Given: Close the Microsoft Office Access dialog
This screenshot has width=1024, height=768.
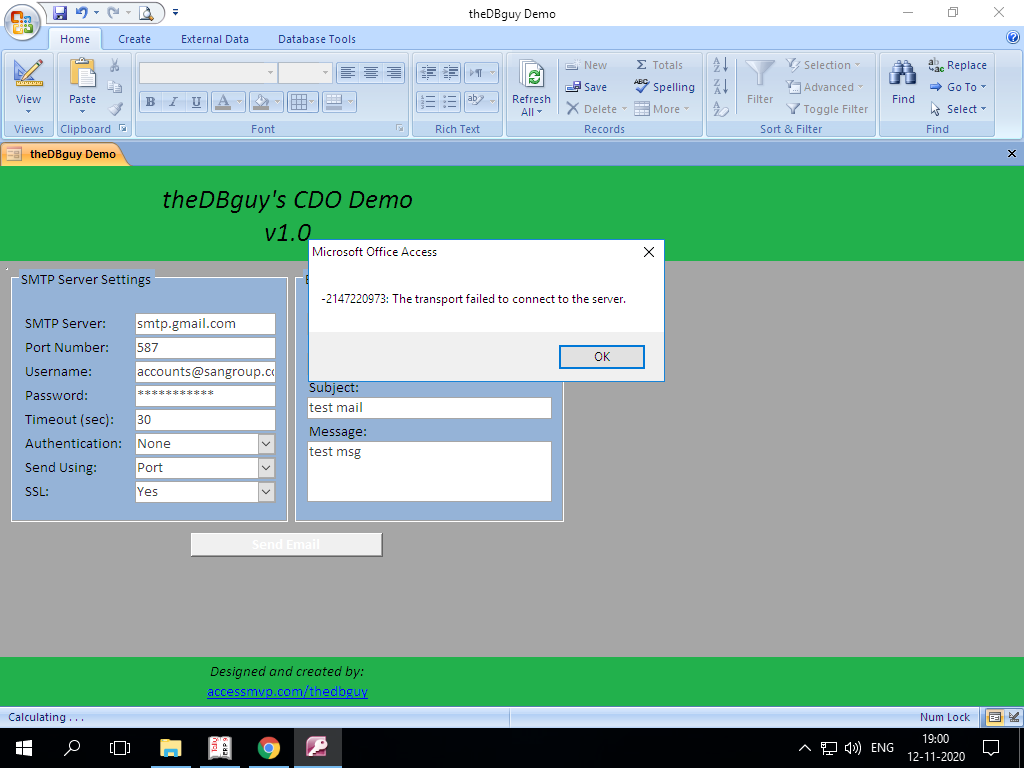Looking at the screenshot, I should click(648, 252).
